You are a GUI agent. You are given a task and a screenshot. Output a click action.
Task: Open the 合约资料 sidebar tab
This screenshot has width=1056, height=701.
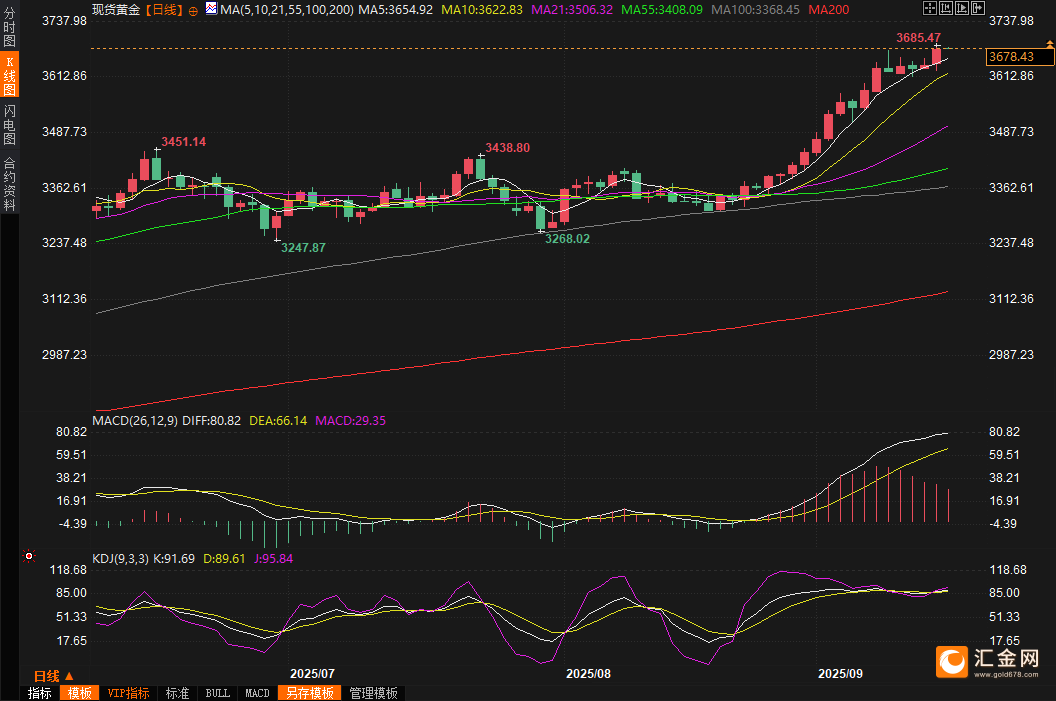(9, 184)
